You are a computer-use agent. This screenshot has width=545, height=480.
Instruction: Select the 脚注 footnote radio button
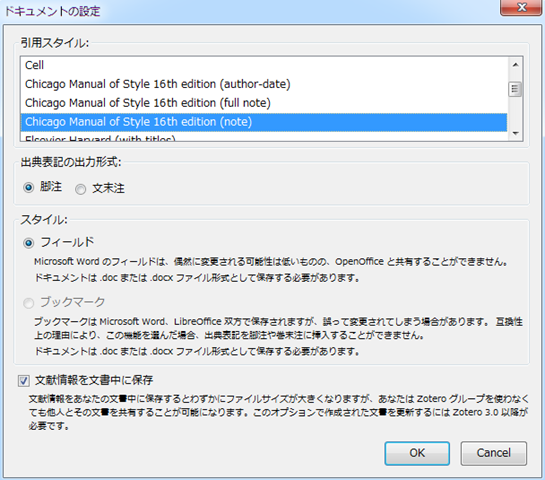pos(29,188)
